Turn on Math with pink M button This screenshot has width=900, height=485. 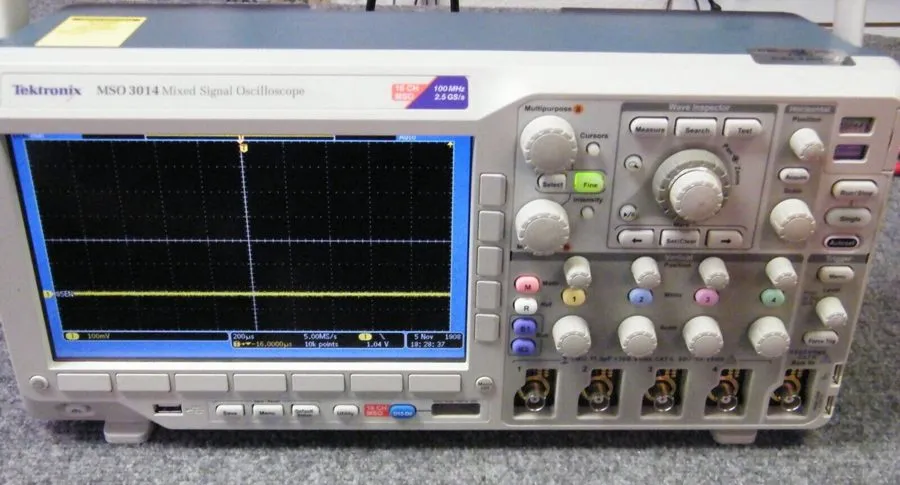click(527, 285)
